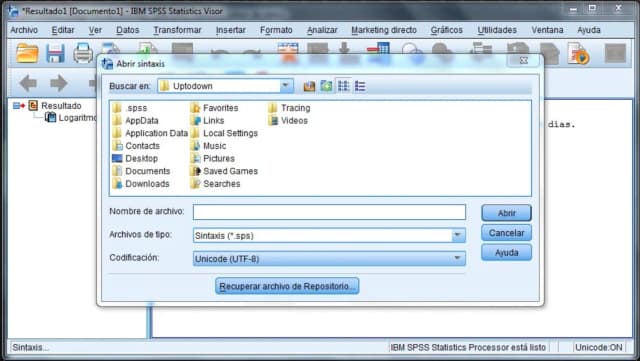
Task: Switch dialog to details view
Action: tap(360, 86)
